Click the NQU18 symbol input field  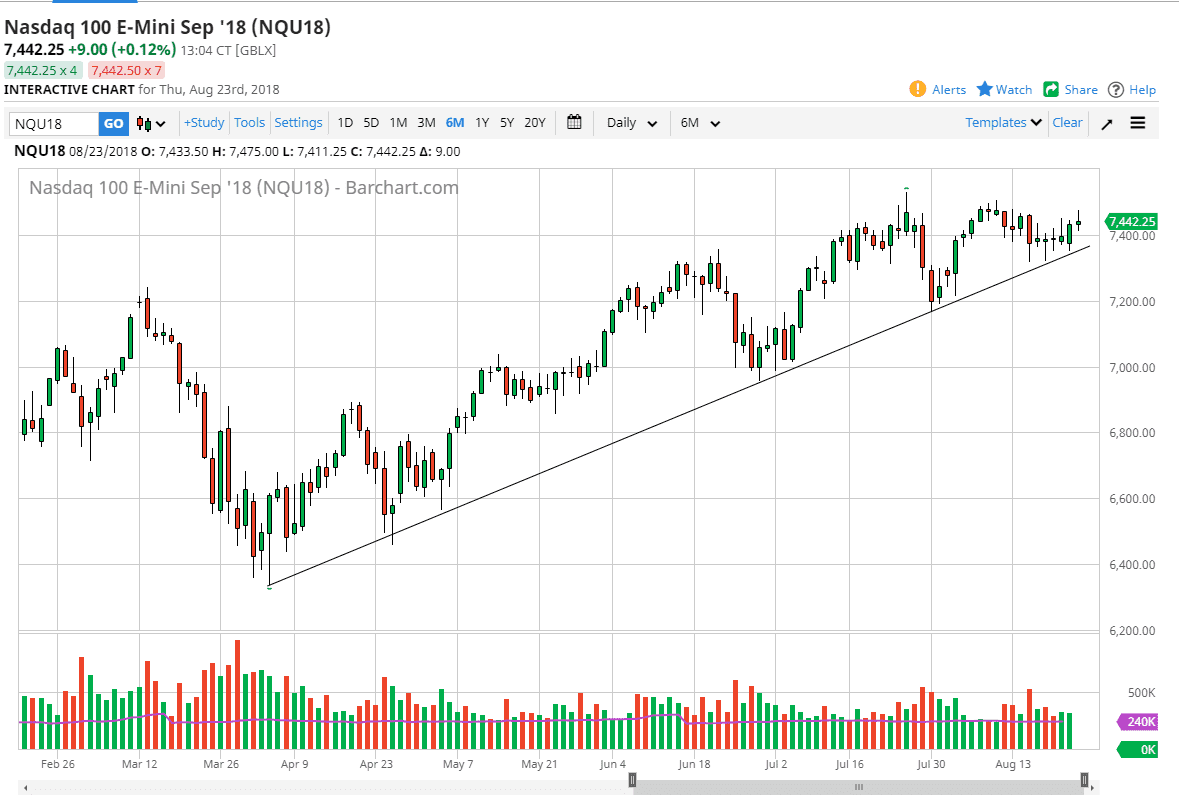coord(54,124)
